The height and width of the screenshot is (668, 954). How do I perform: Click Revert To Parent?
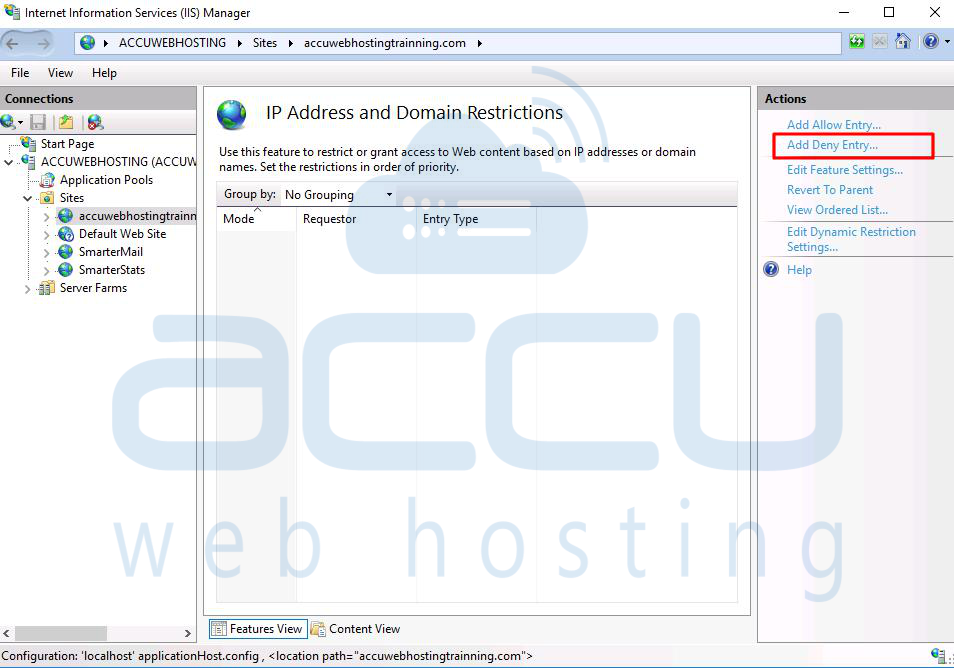[830, 190]
